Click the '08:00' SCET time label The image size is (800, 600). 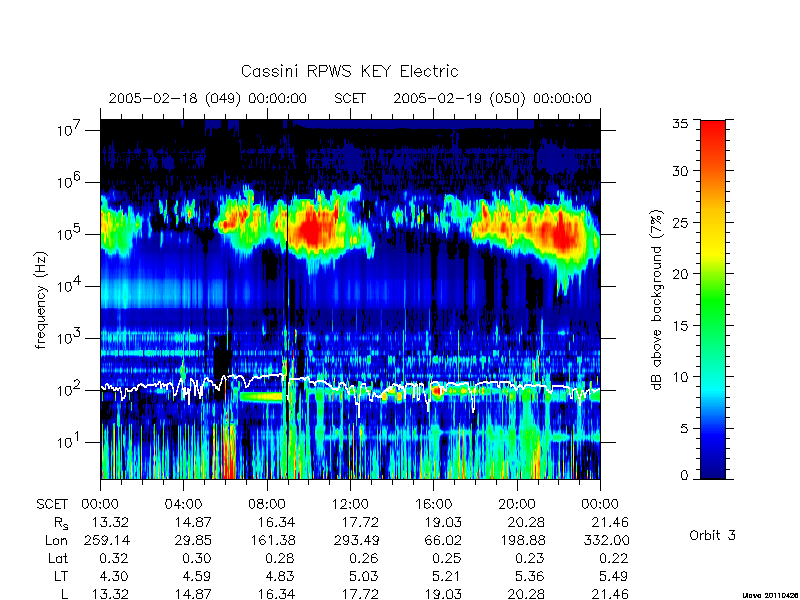(267, 504)
